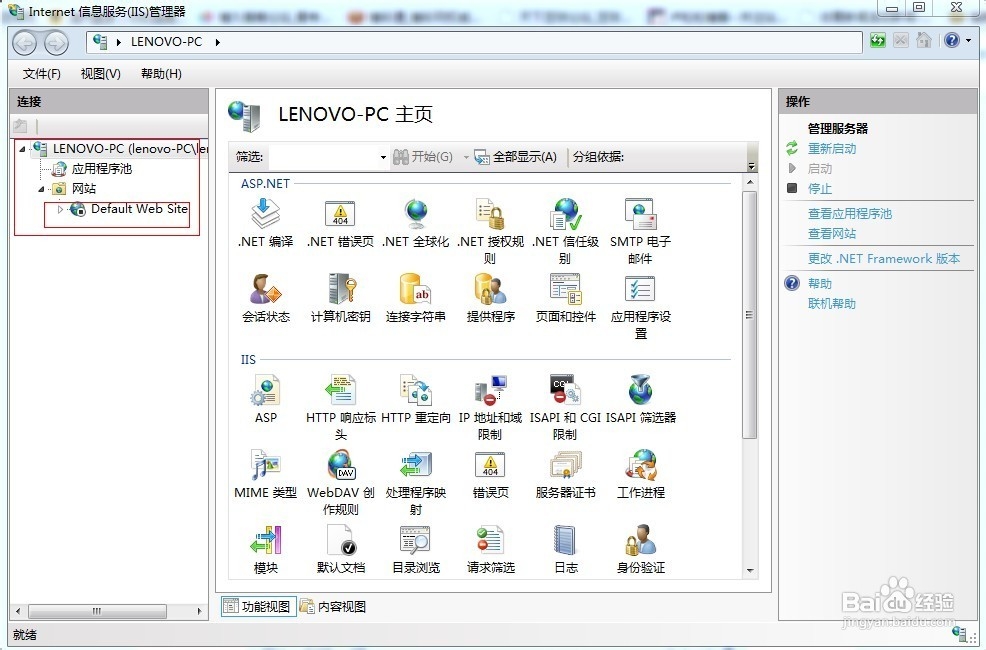Open the WebDAV 创作规则 icon
This screenshot has width=986, height=650.
tap(340, 465)
